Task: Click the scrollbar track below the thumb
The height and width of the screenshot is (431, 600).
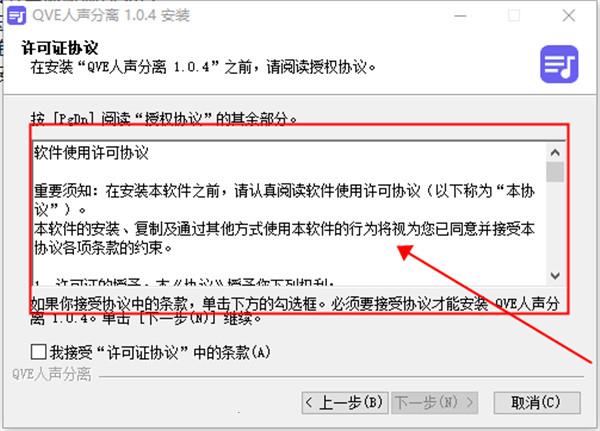Action: tap(555, 224)
